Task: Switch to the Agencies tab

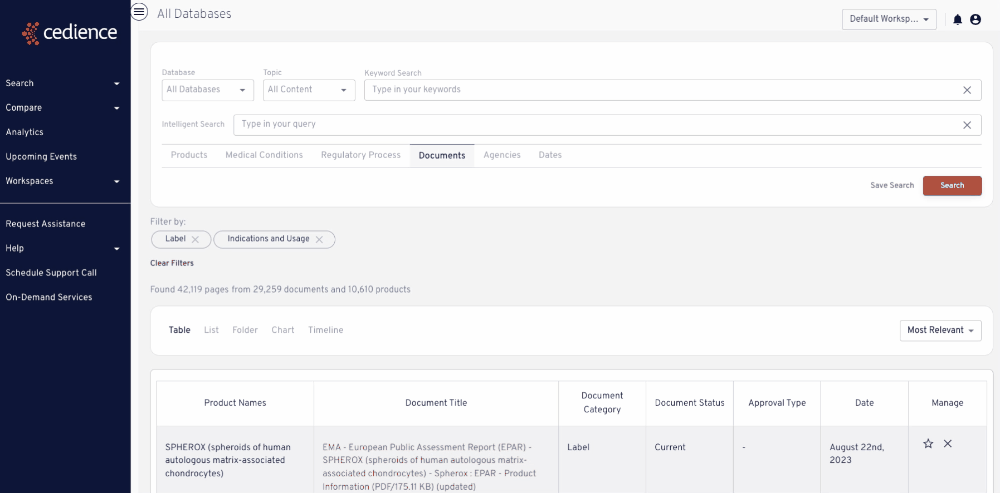Action: (x=502, y=155)
